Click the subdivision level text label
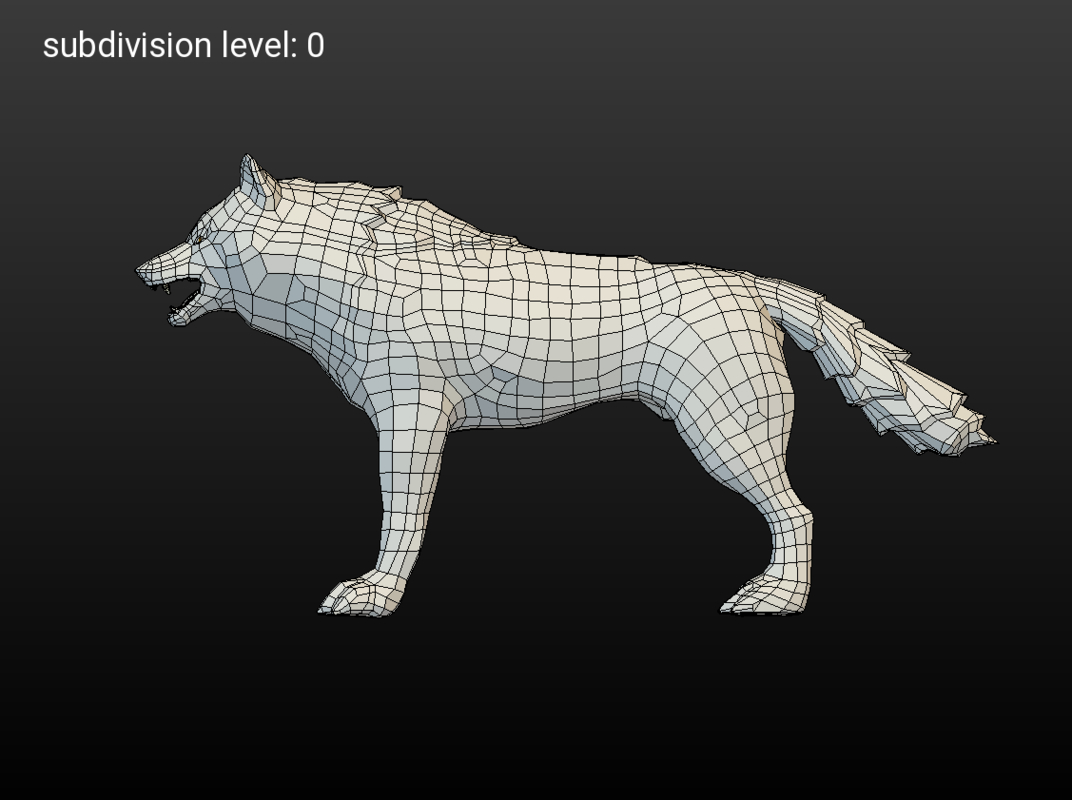 [183, 44]
